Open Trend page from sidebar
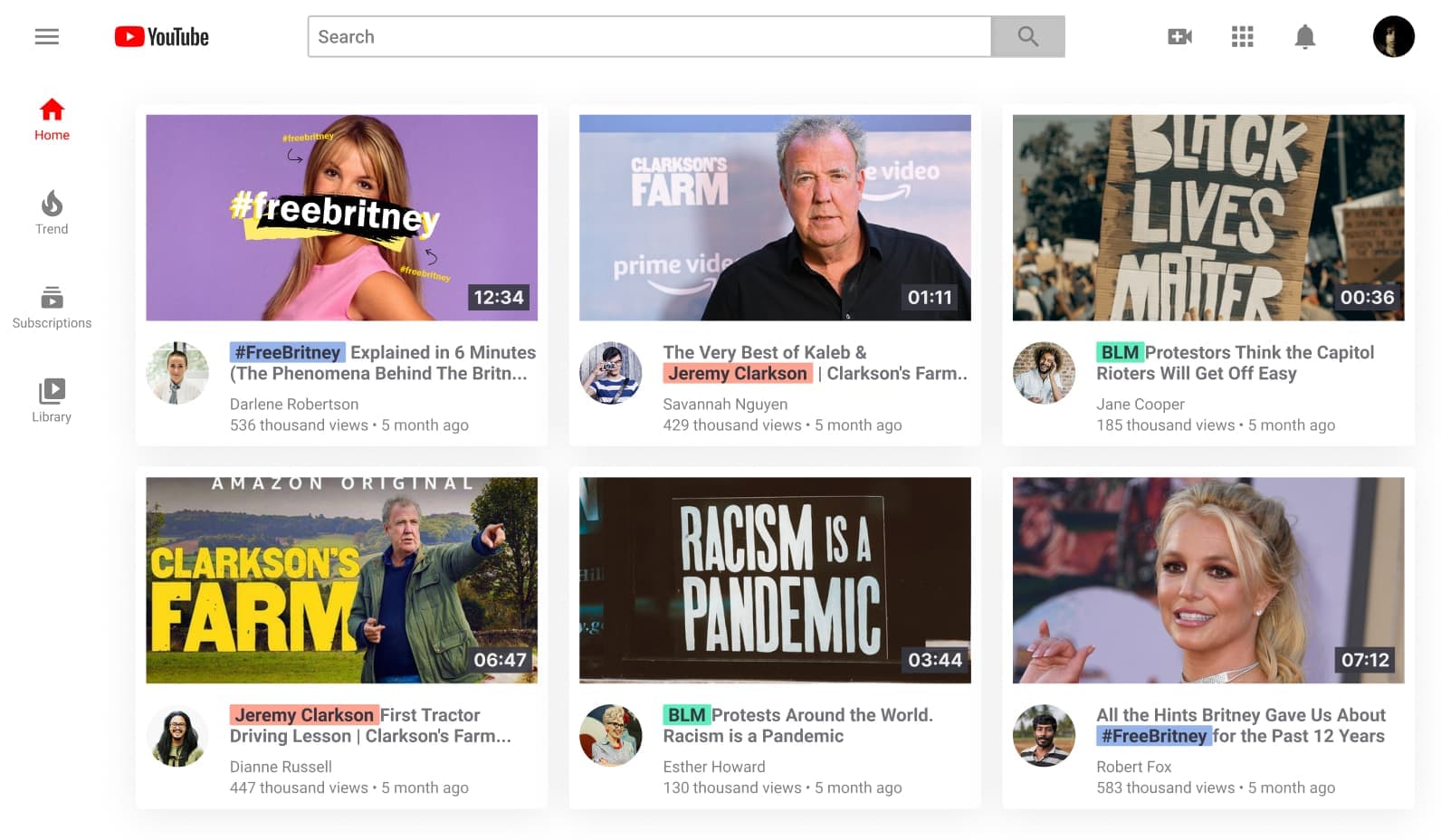The width and height of the screenshot is (1441, 840). (52, 214)
